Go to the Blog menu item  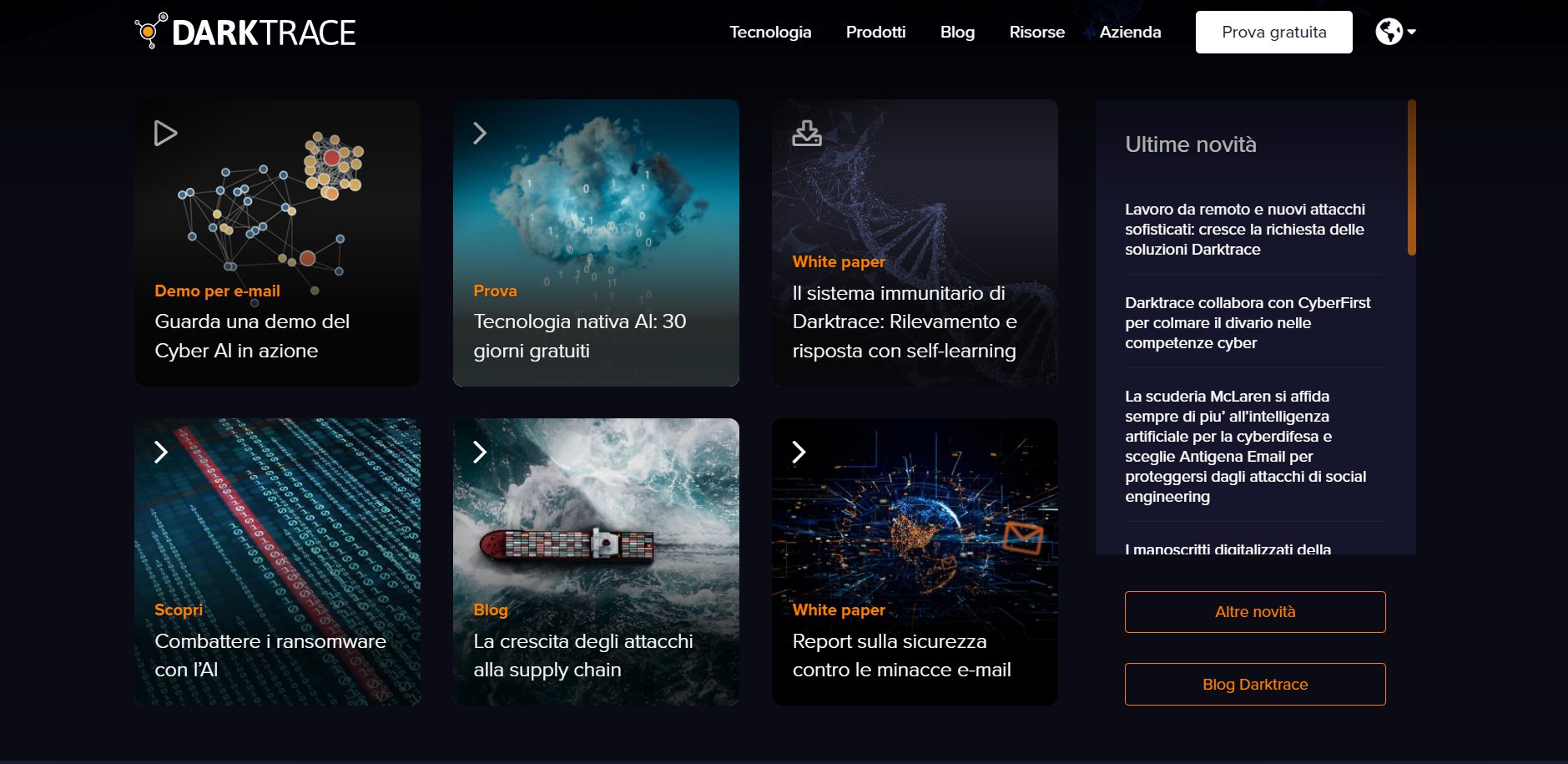(x=957, y=32)
